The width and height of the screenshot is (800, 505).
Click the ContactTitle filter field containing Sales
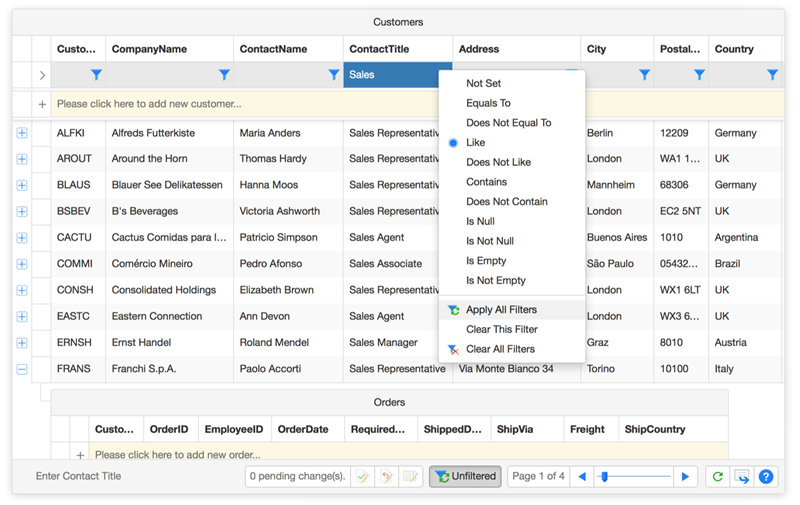(390, 75)
